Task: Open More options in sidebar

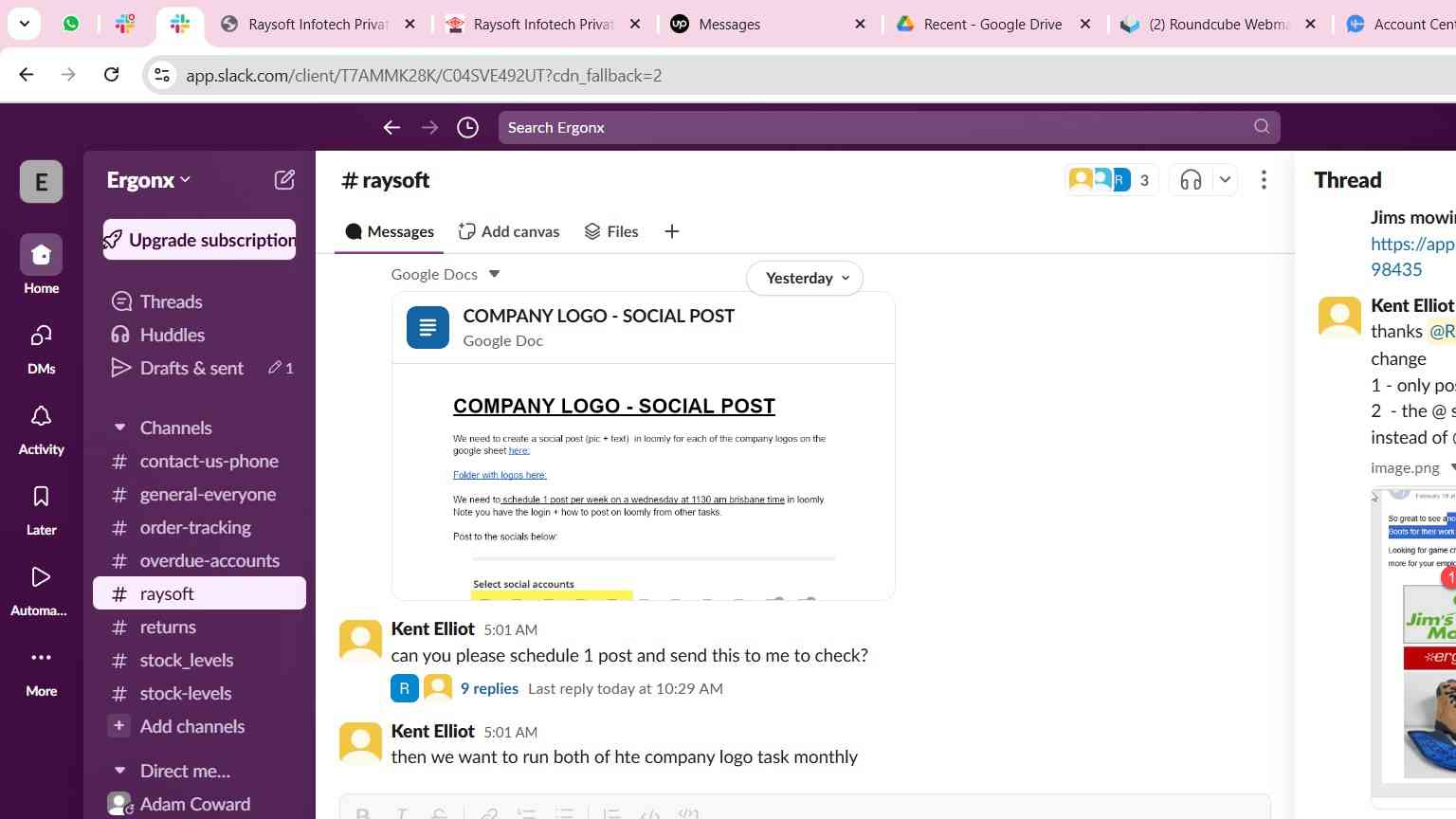Action: 41,669
